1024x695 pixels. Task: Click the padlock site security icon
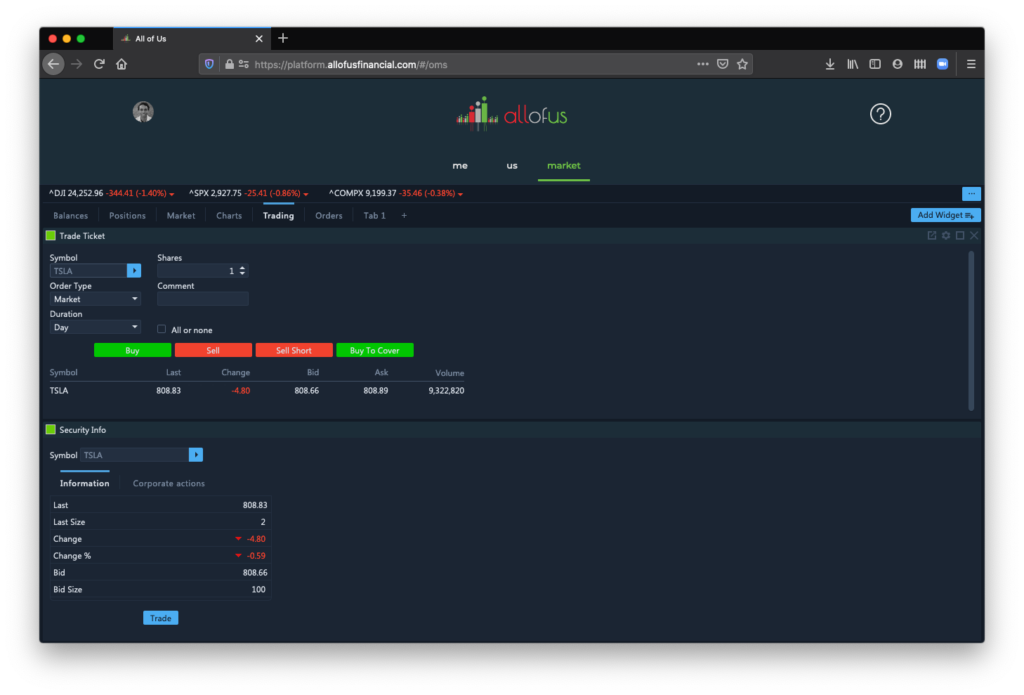(x=229, y=64)
